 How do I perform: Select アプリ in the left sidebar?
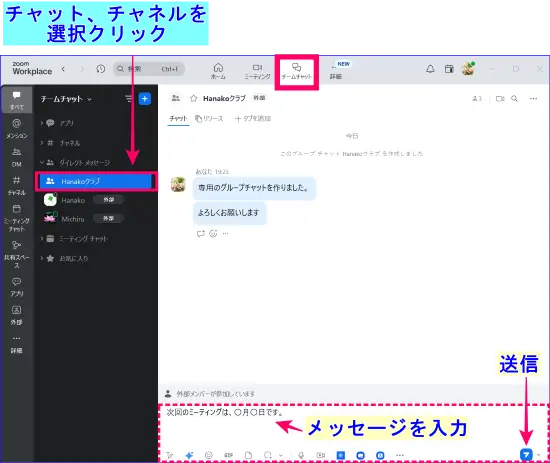16,287
